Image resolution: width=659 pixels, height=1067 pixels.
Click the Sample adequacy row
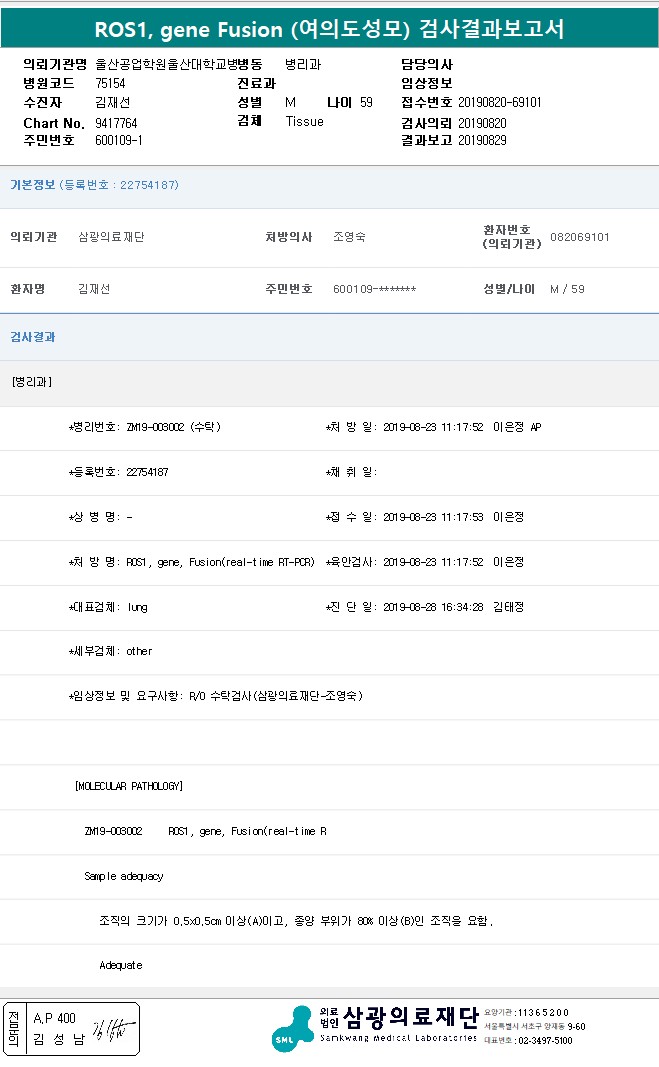coord(124,876)
